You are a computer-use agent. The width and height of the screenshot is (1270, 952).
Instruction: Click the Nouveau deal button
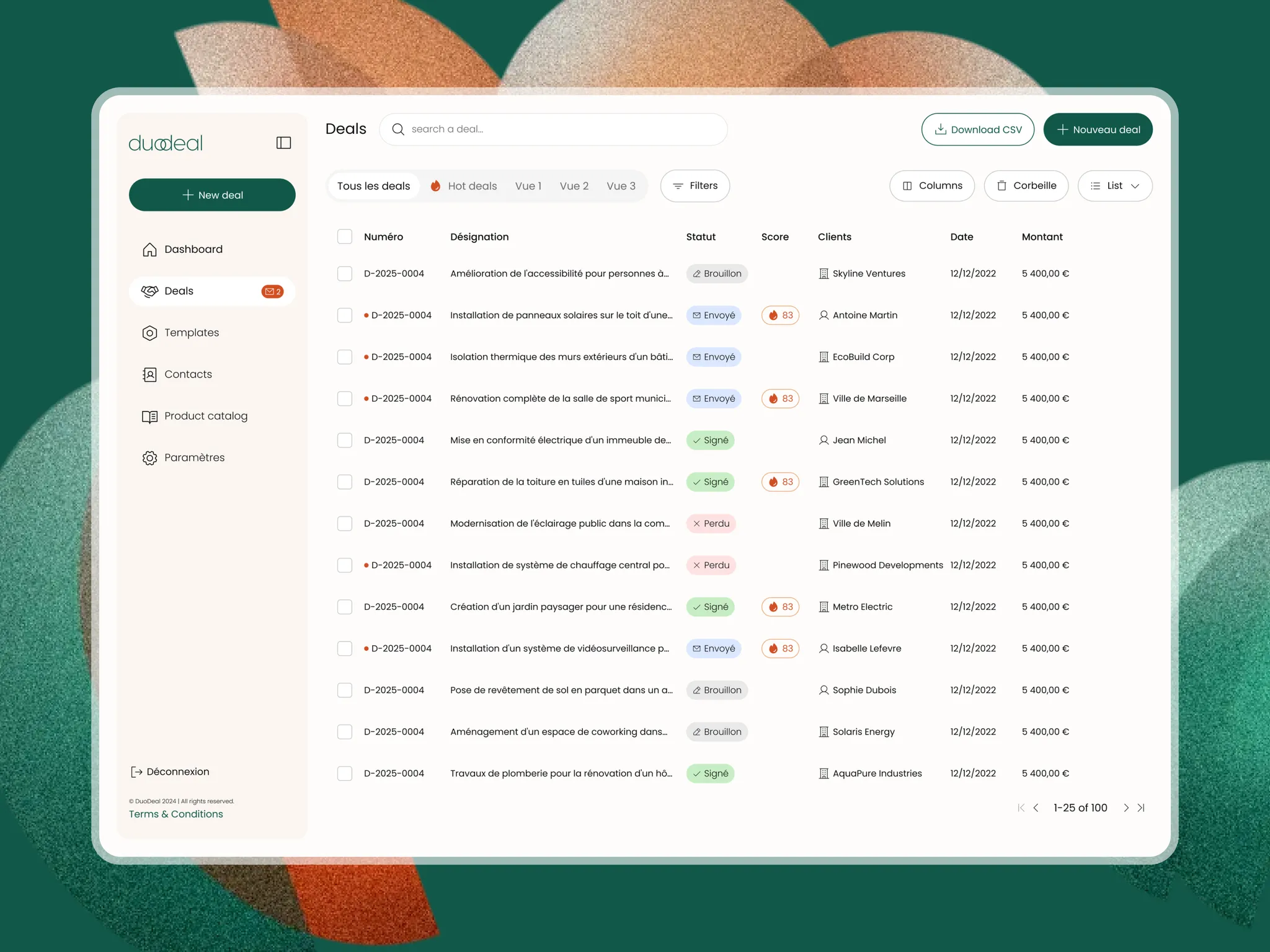tap(1098, 130)
